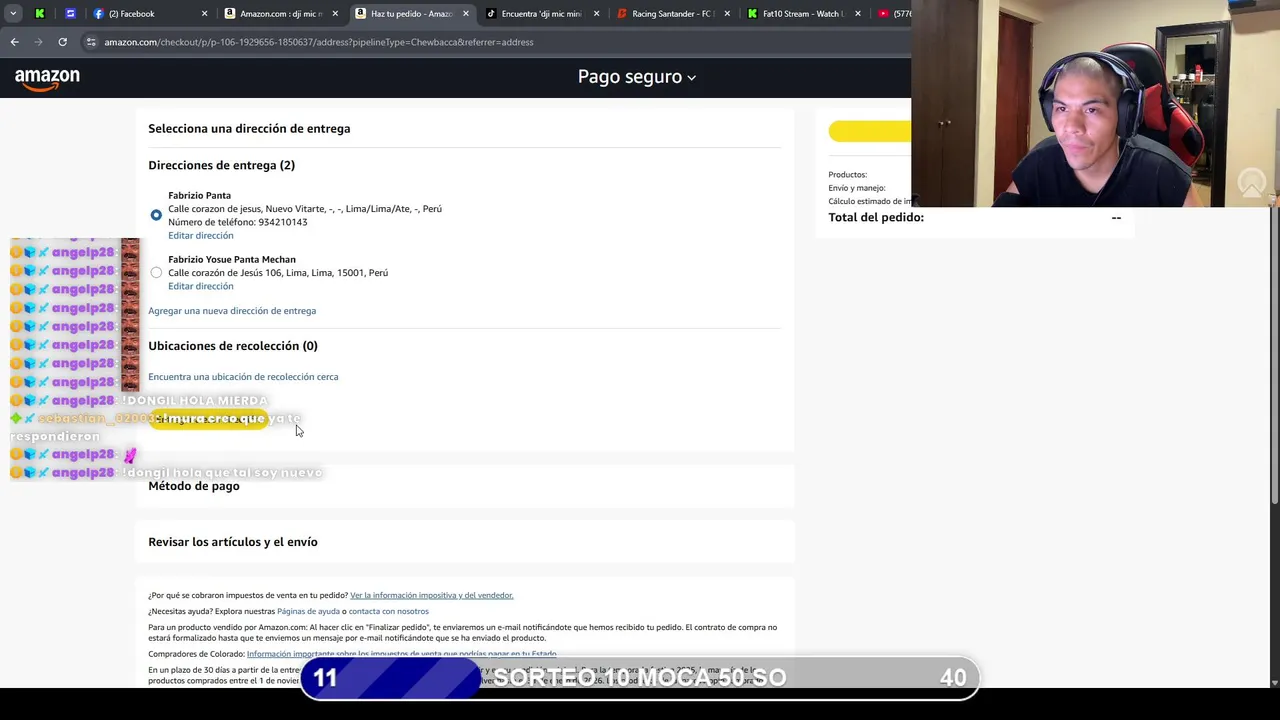View site information icon in address bar

pyautogui.click(x=91, y=42)
